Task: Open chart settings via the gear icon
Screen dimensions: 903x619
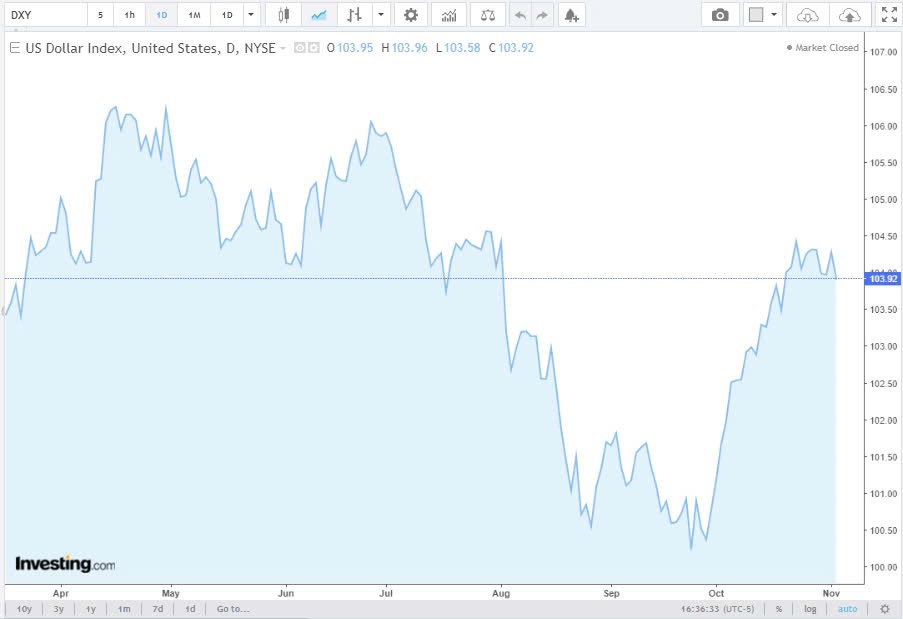Action: click(x=410, y=14)
